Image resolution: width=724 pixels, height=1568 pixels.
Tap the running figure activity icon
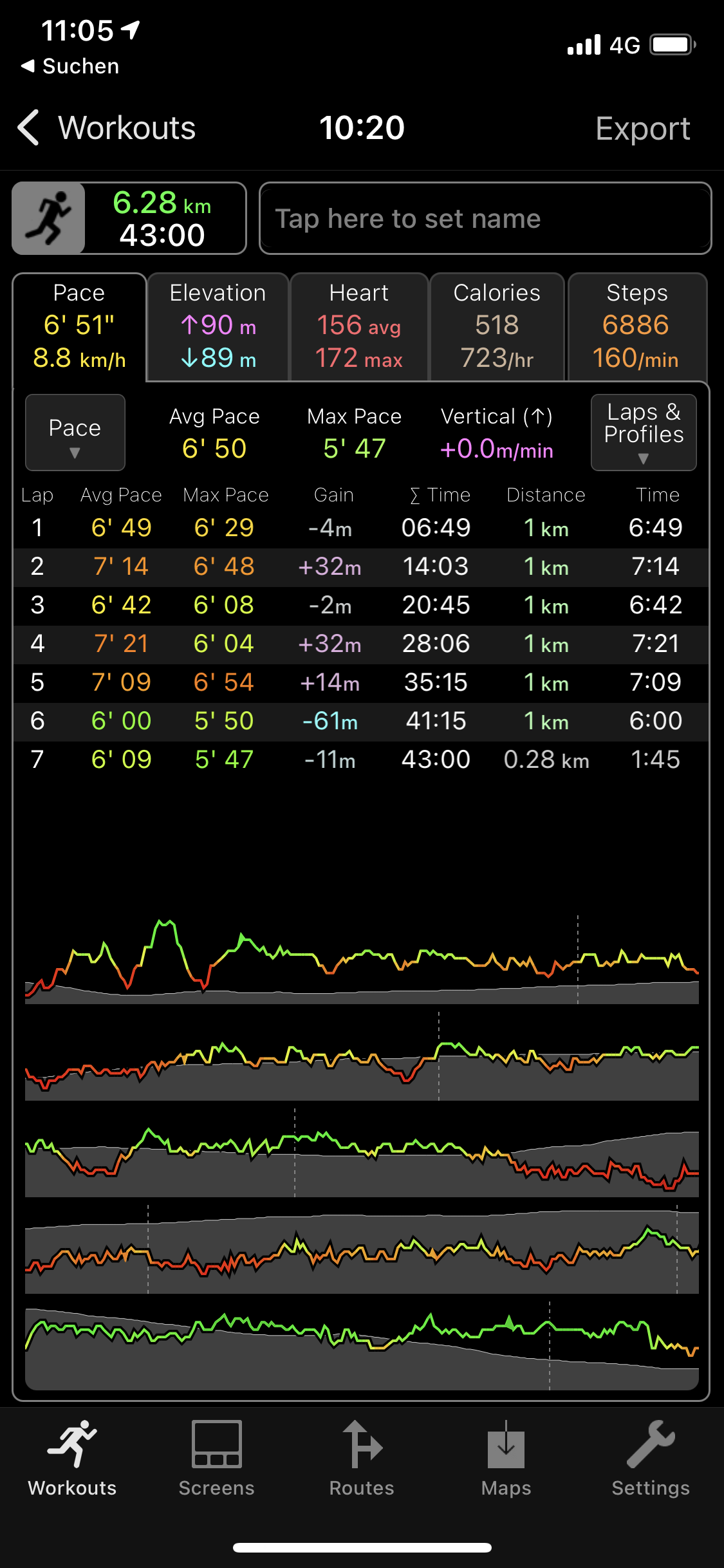[49, 218]
